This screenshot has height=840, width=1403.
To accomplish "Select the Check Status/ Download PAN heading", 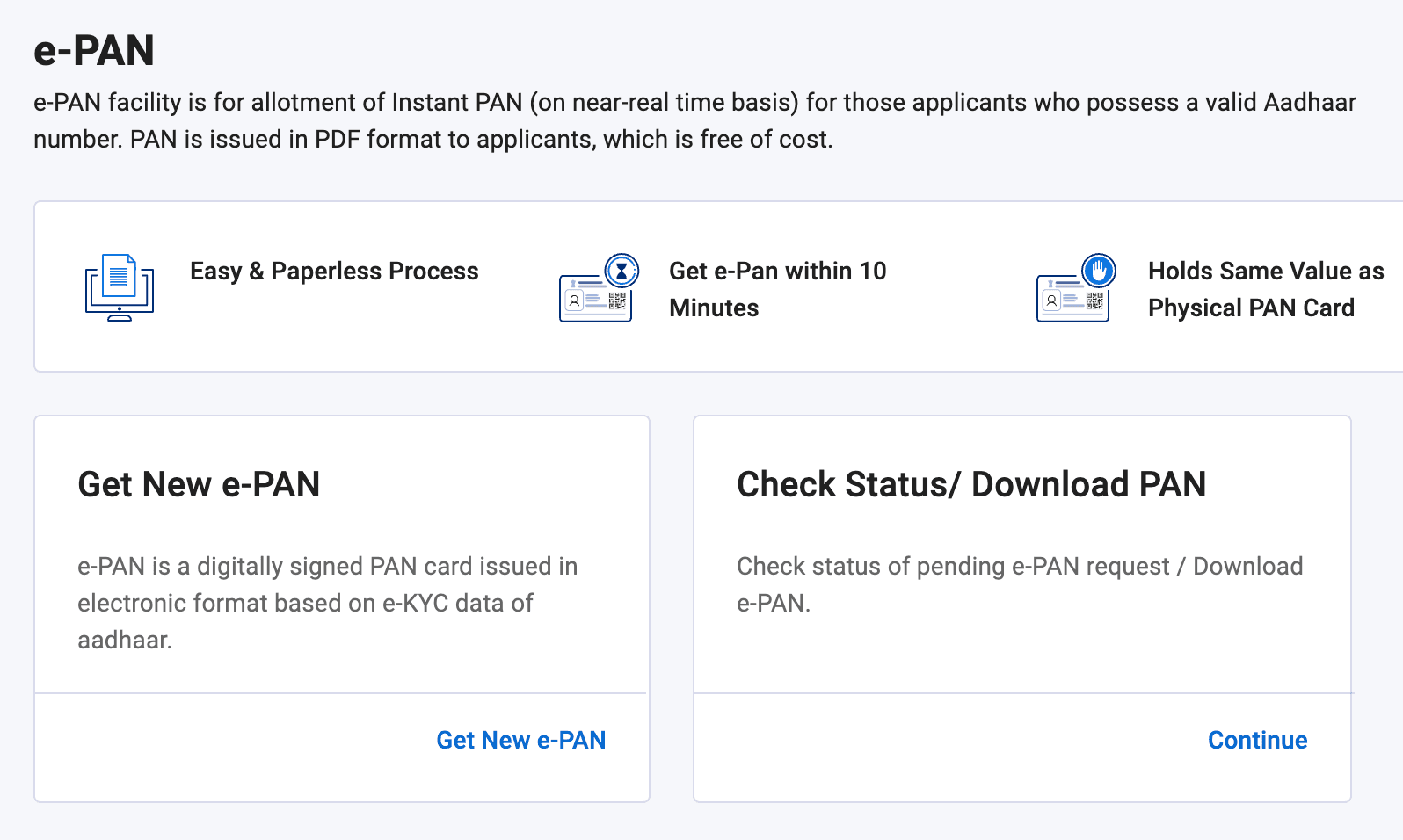I will [971, 484].
